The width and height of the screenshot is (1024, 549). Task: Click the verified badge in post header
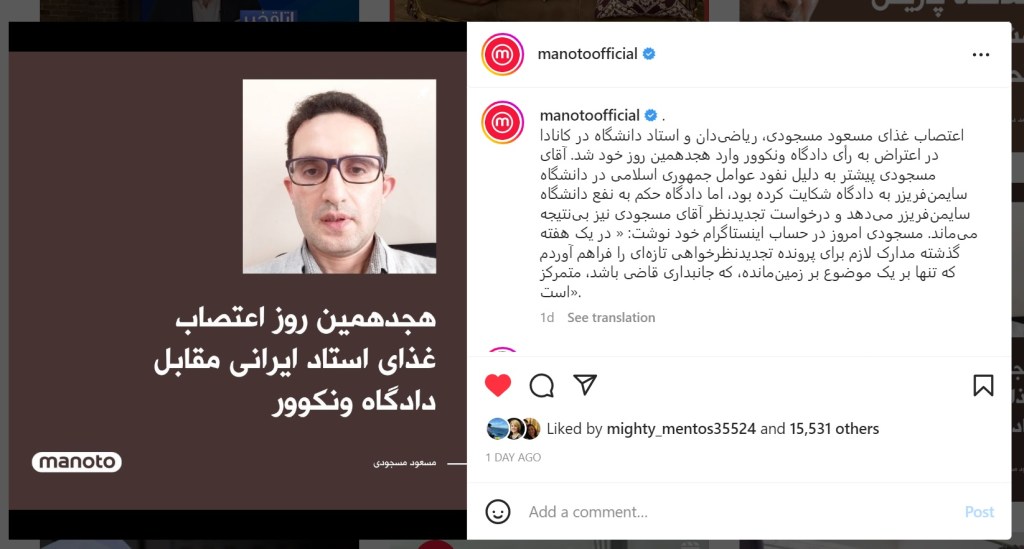tap(648, 54)
